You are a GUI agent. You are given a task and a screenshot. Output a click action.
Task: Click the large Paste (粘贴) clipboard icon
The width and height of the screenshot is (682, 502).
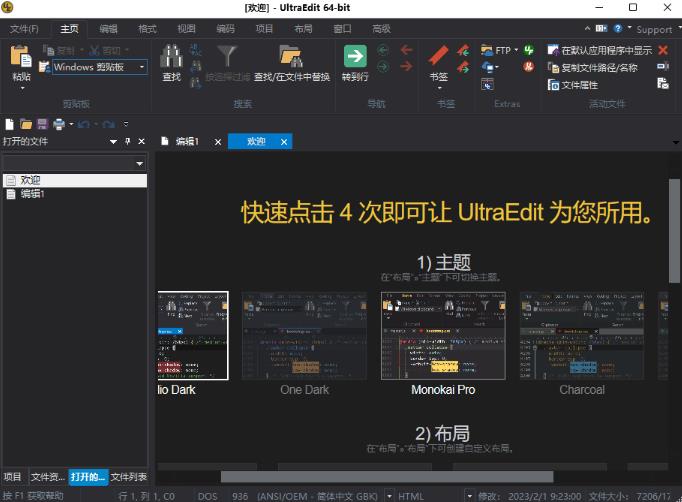coord(21,57)
